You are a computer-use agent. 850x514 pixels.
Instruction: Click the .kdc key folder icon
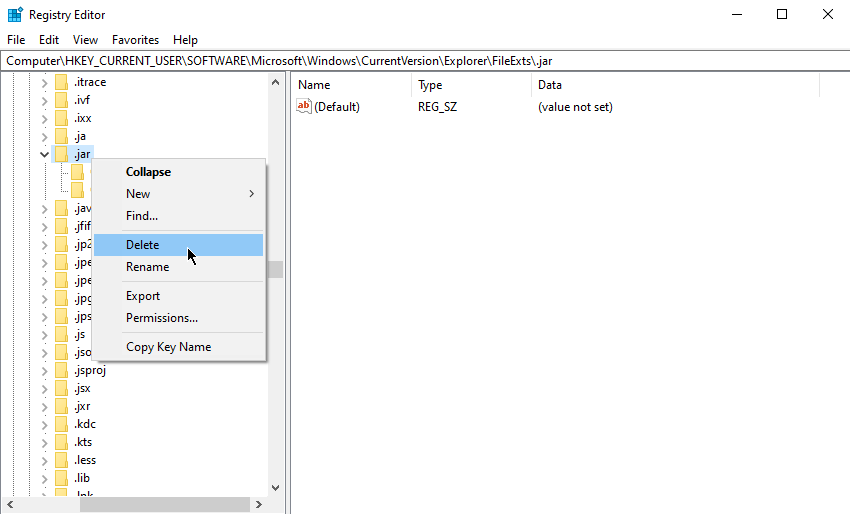coord(61,424)
